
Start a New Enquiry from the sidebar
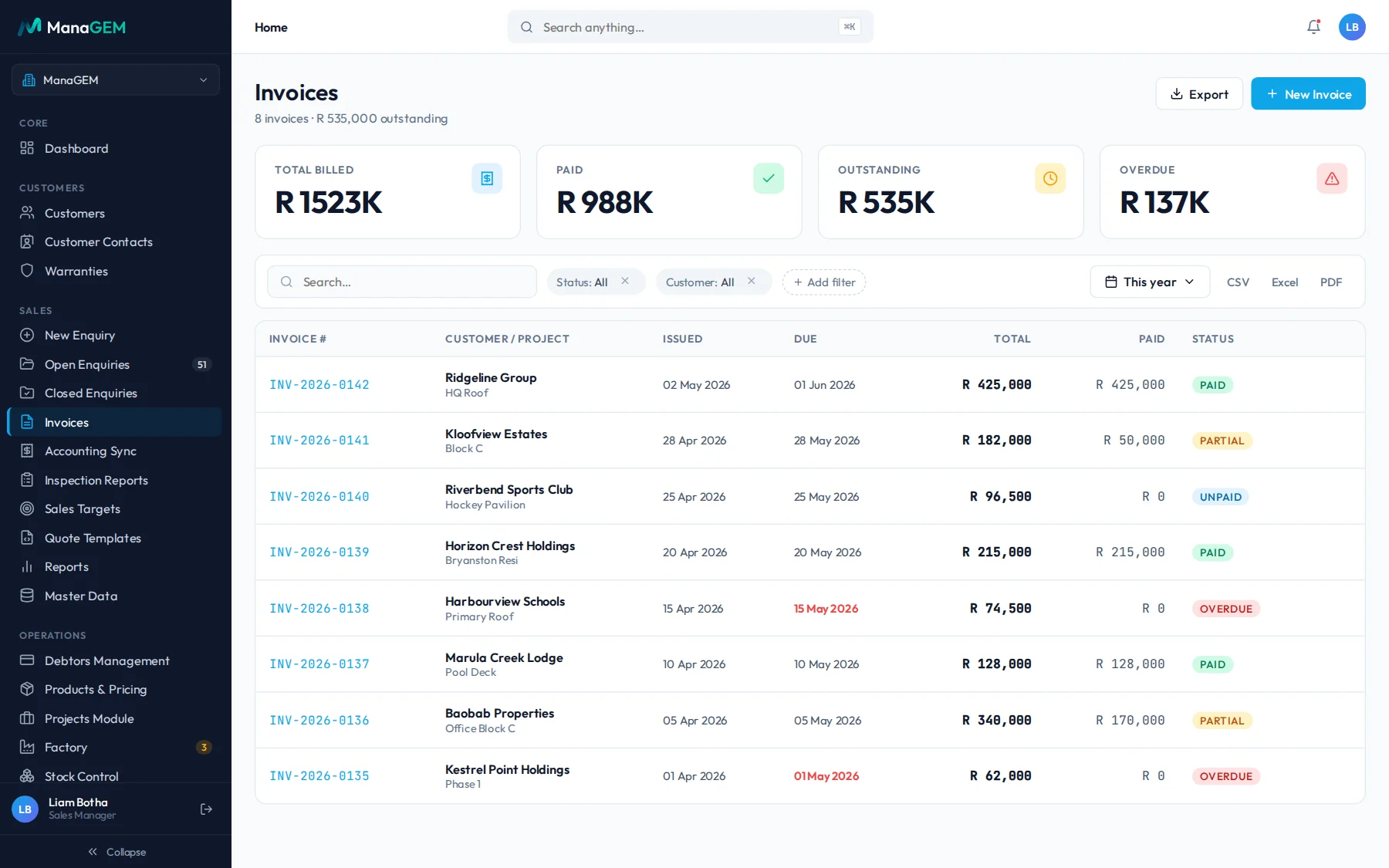[115, 336]
